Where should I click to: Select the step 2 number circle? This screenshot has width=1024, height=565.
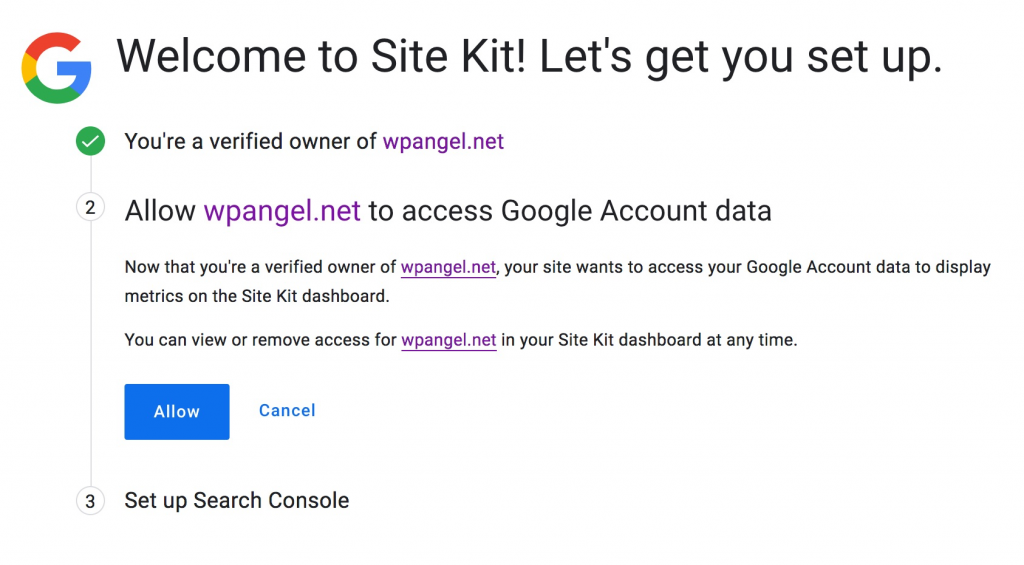point(90,208)
